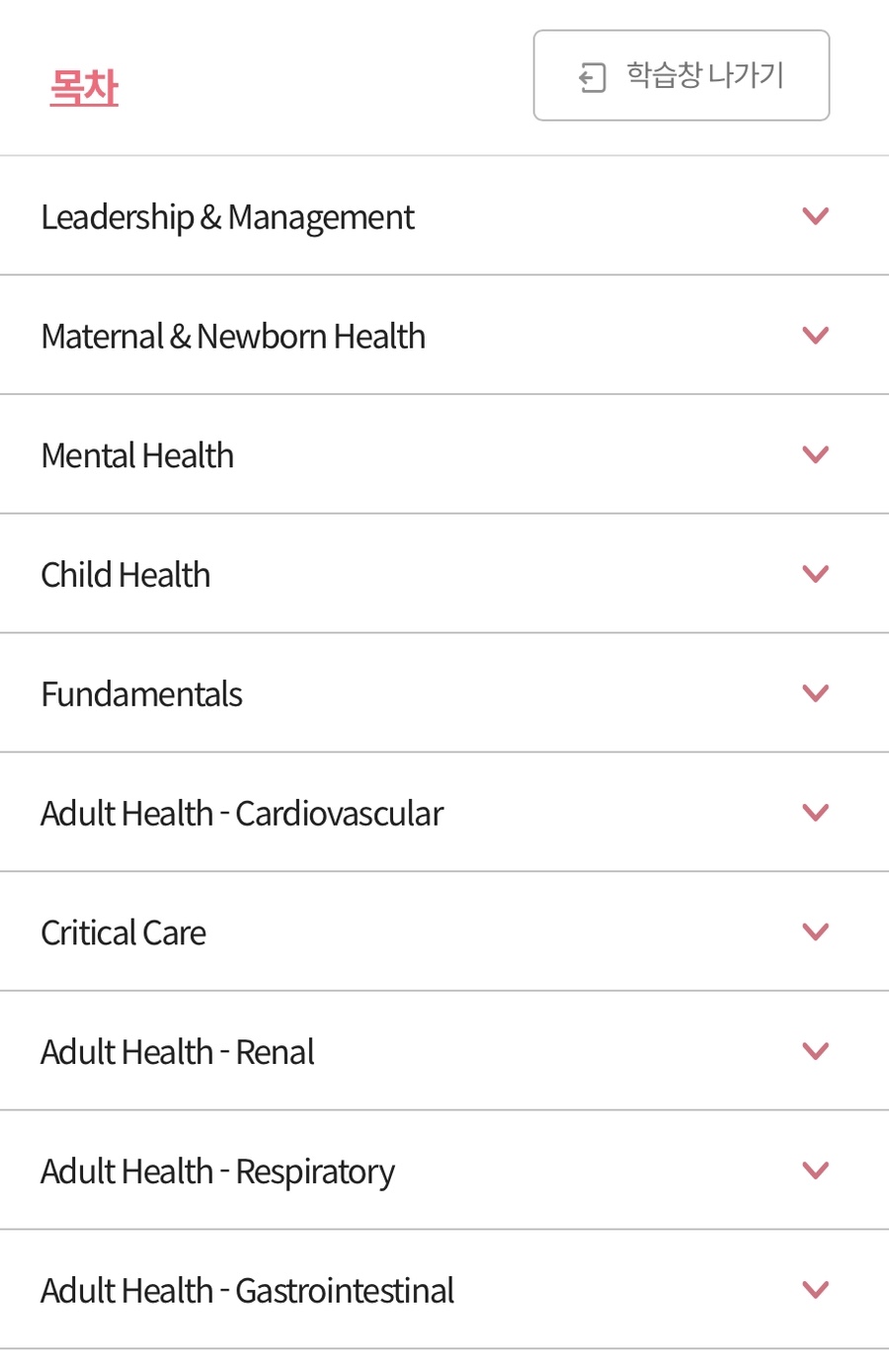Open the Child Health chevron
The width and height of the screenshot is (889, 1372).
815,574
